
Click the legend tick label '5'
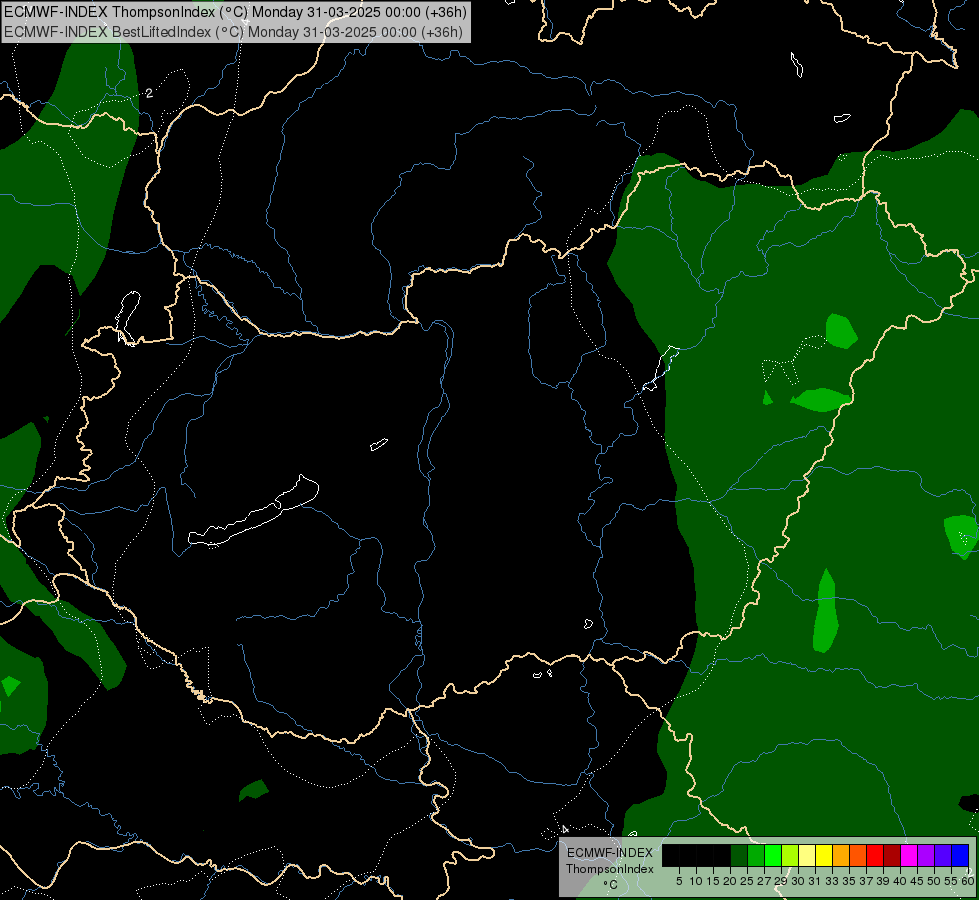tap(679, 881)
